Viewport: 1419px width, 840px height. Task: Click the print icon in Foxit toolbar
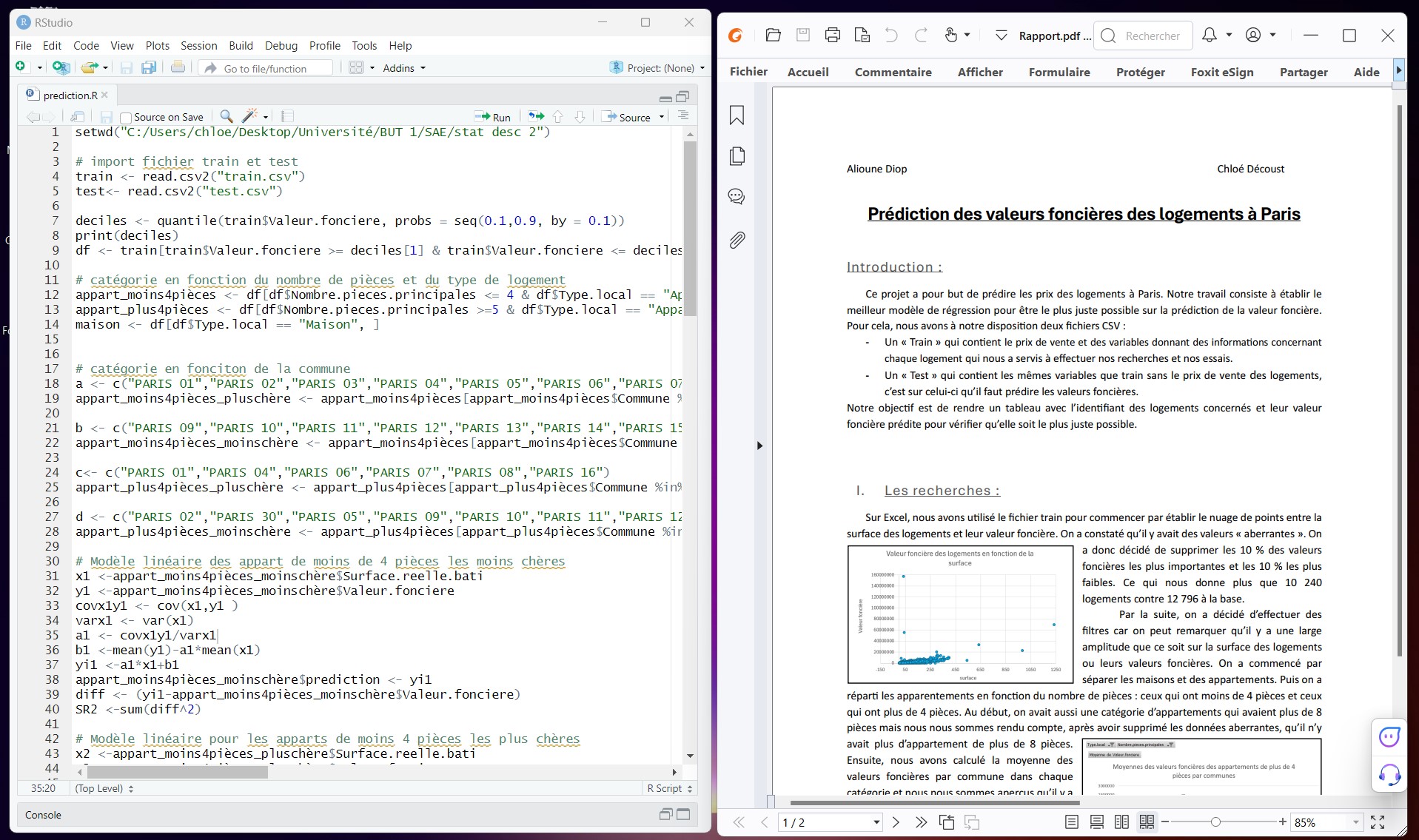coord(833,35)
